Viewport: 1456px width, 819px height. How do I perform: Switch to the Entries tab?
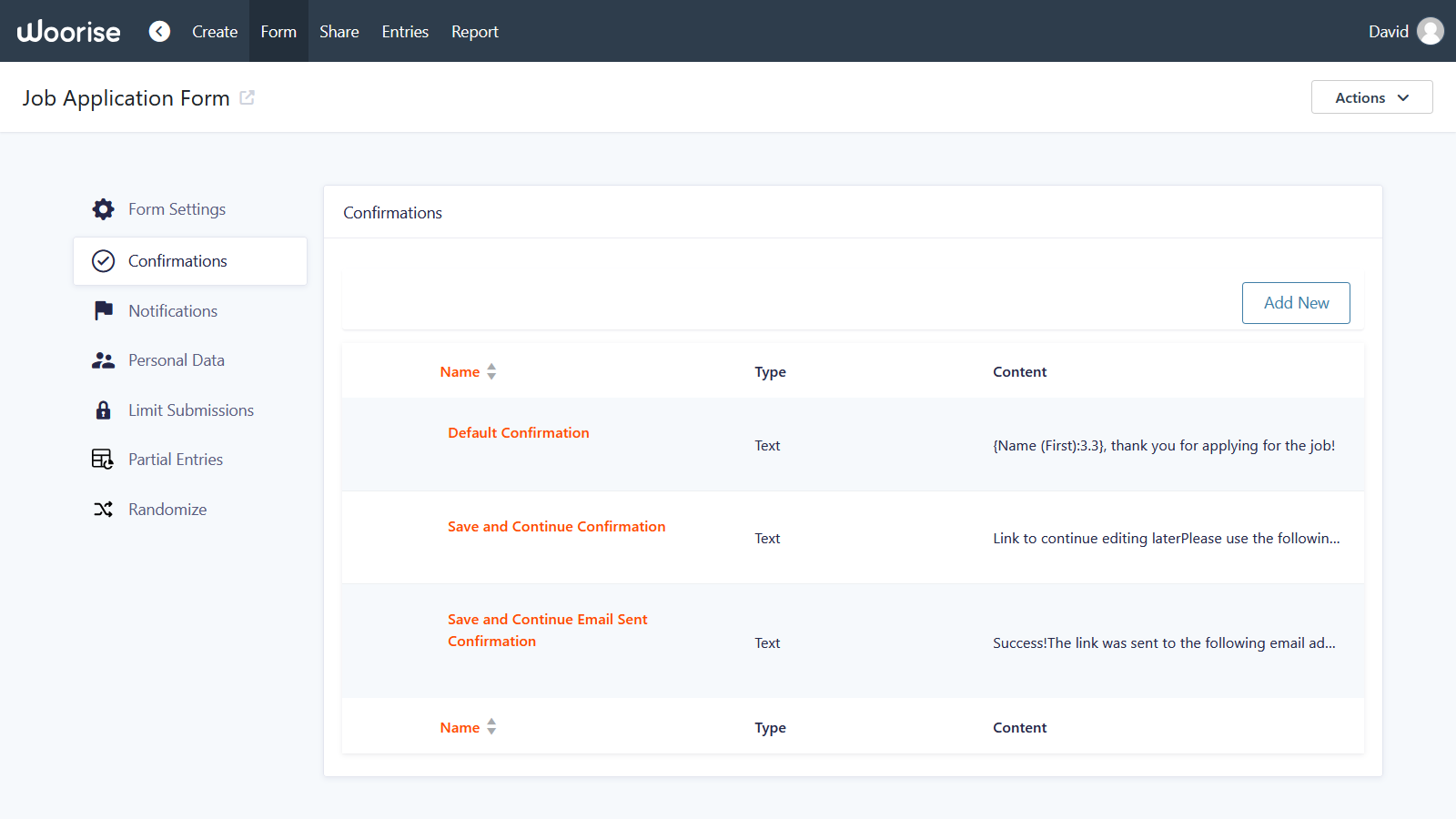tap(404, 31)
